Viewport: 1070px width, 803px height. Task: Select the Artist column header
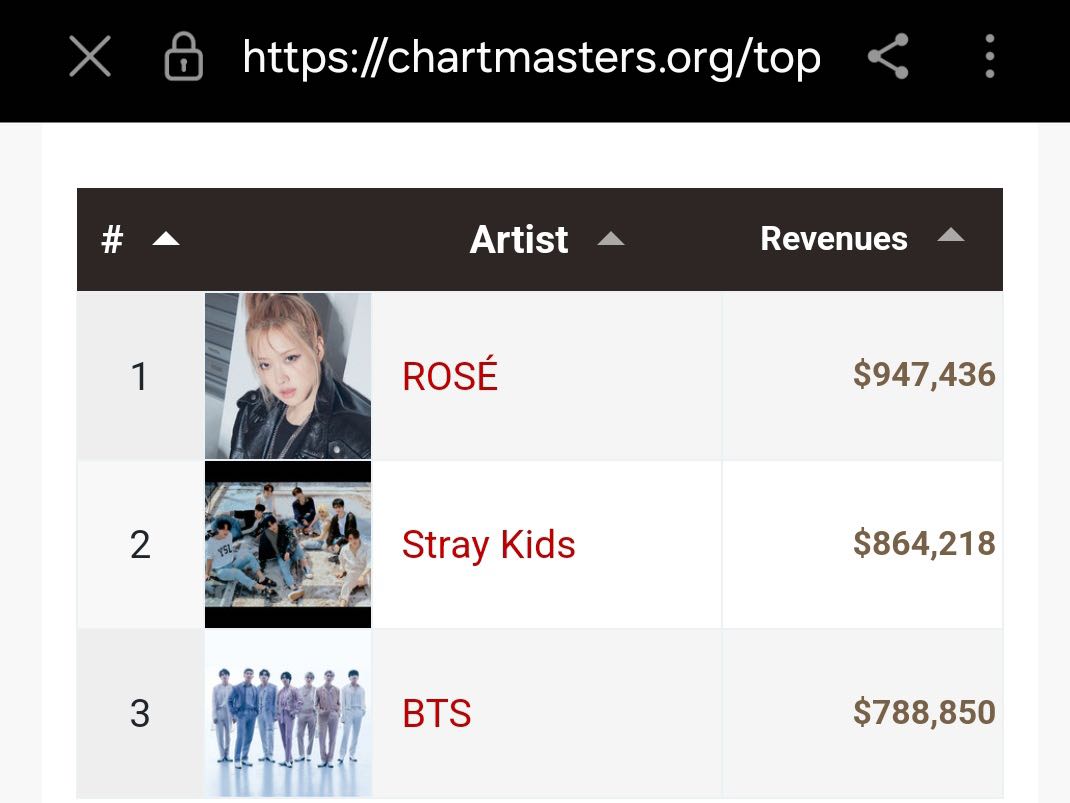point(519,239)
